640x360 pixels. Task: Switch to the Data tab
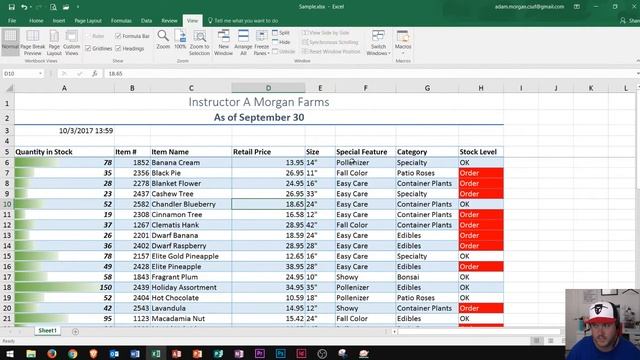click(x=147, y=20)
